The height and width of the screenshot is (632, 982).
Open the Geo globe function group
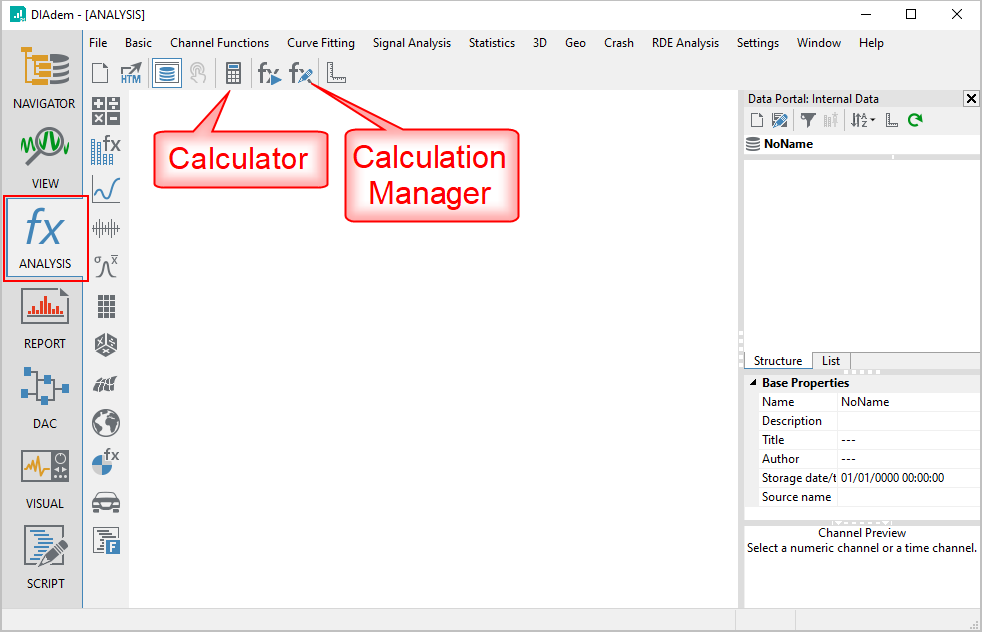(x=106, y=423)
